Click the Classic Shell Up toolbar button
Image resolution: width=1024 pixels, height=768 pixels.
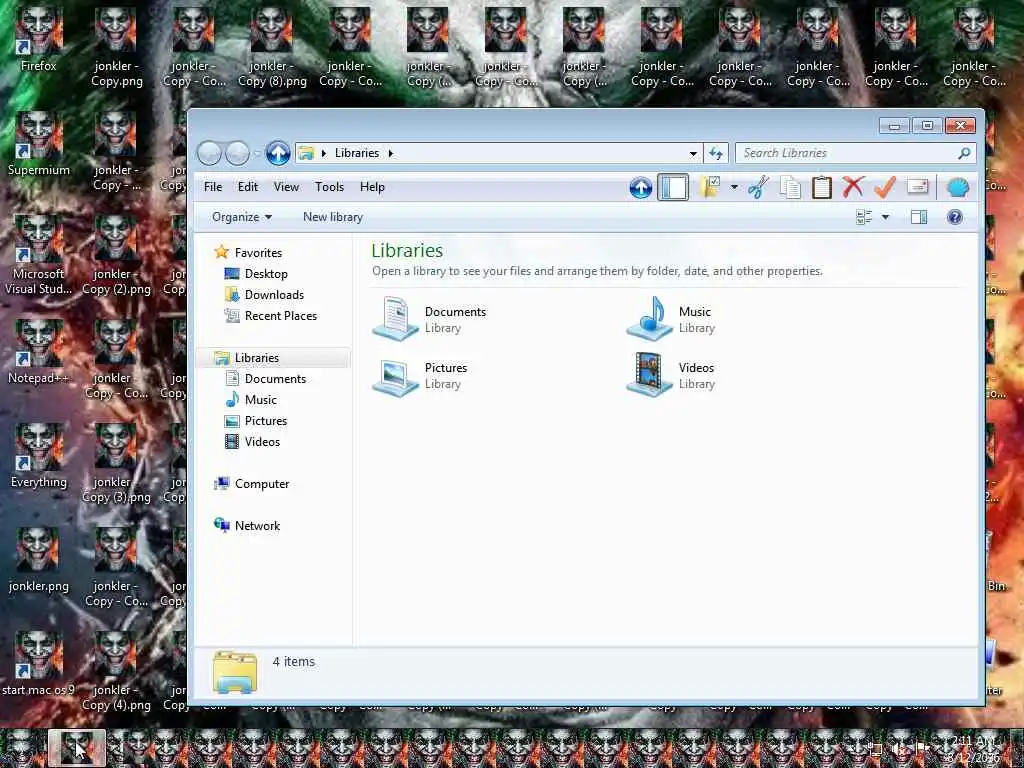click(x=641, y=187)
